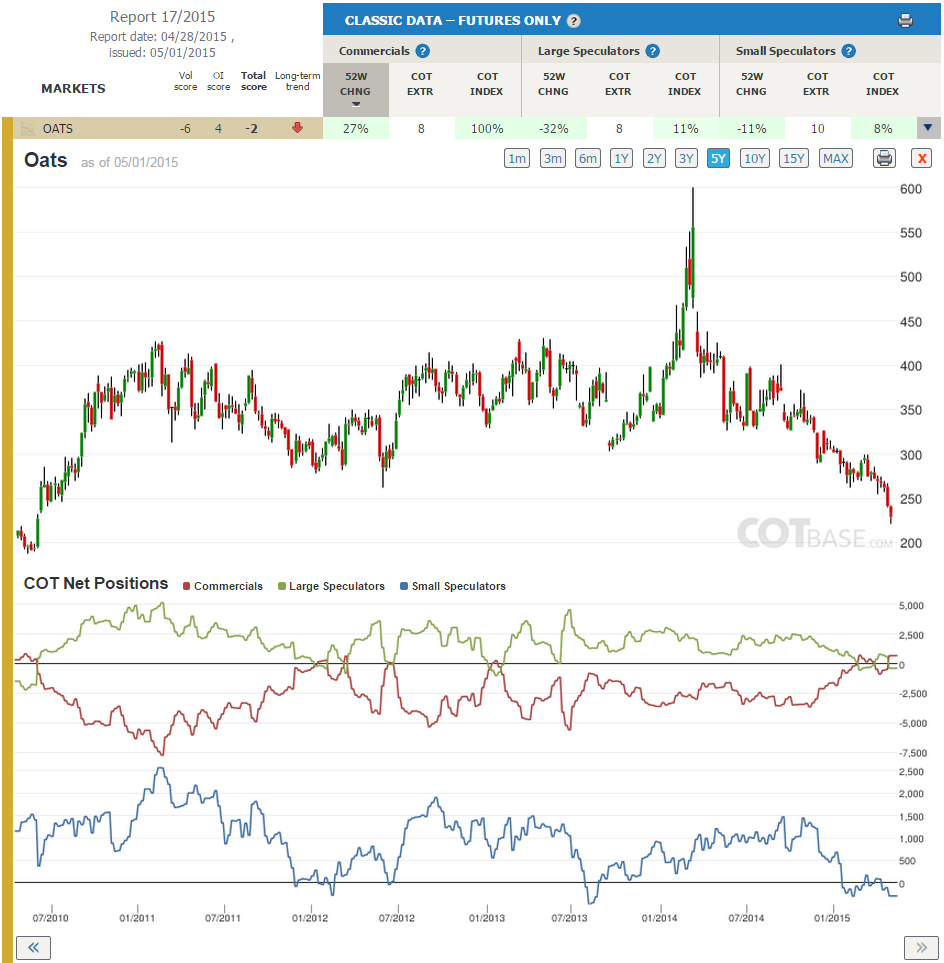Click help icon beside Classic Data title

coord(574,21)
